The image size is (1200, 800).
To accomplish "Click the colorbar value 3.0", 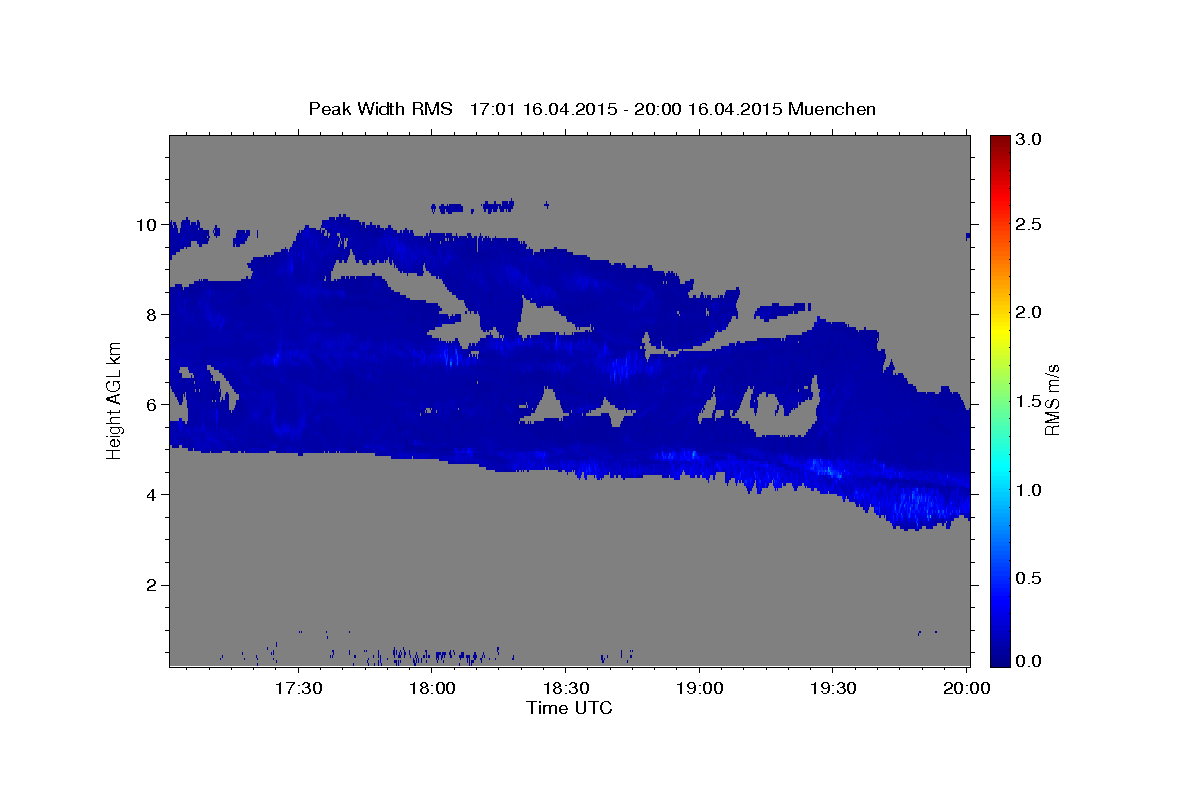I will (x=1028, y=139).
